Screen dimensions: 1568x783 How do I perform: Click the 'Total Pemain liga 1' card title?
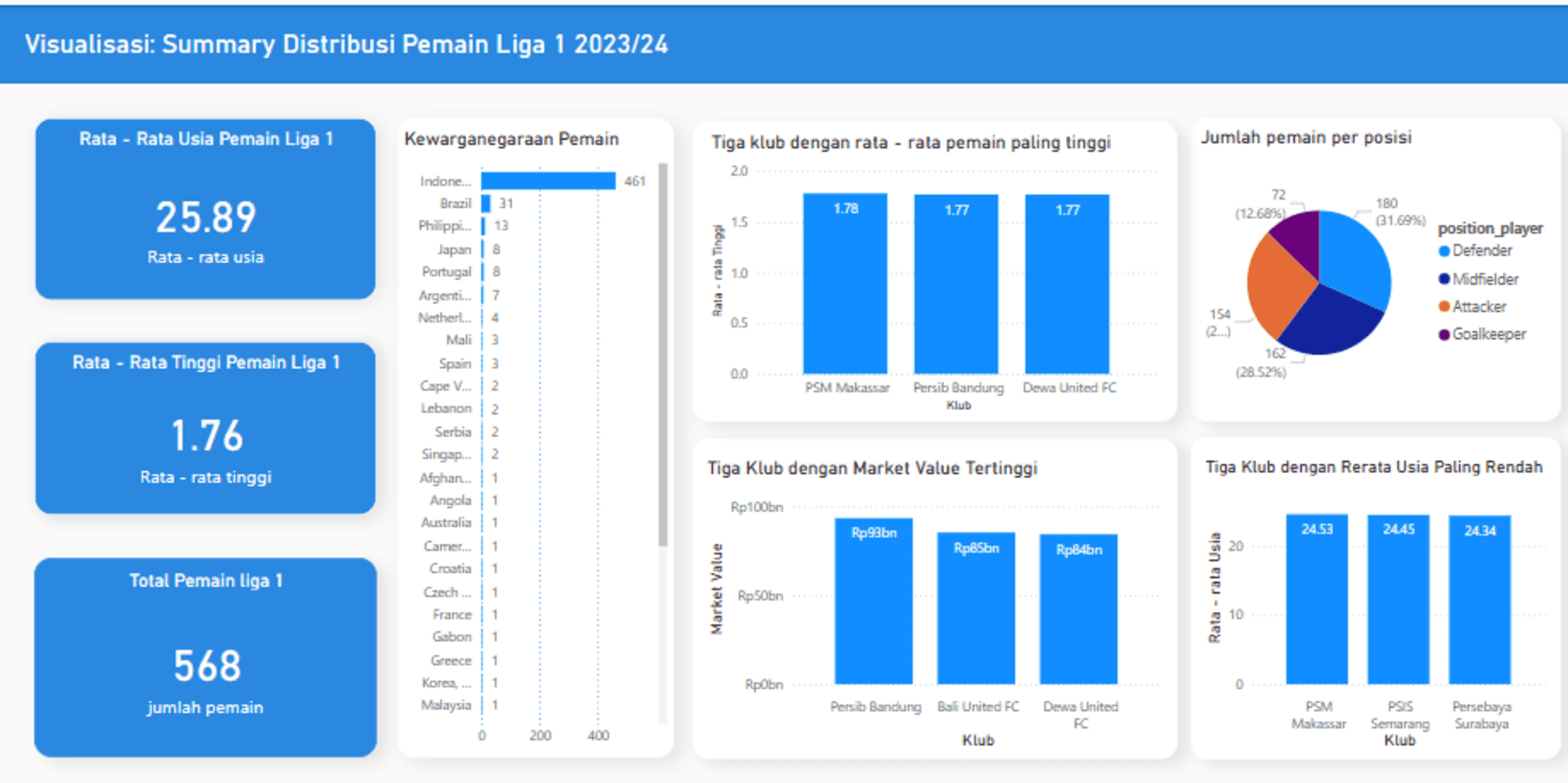click(206, 581)
